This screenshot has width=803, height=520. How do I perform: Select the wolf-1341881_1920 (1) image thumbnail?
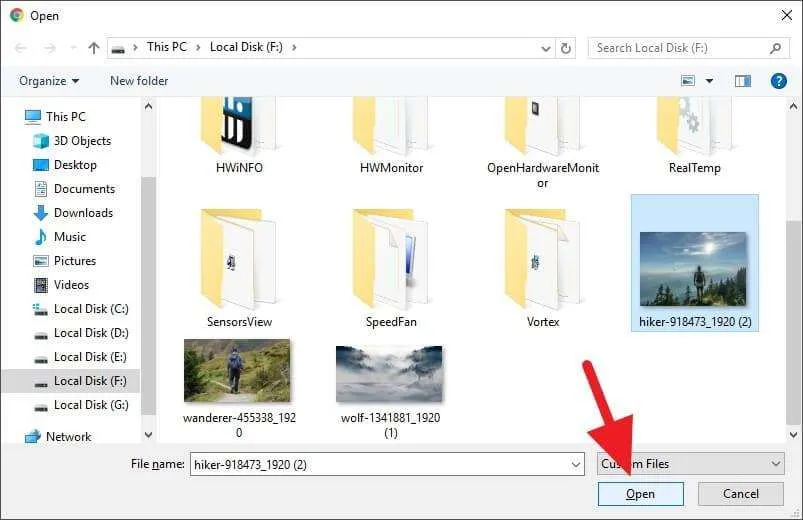coord(389,374)
